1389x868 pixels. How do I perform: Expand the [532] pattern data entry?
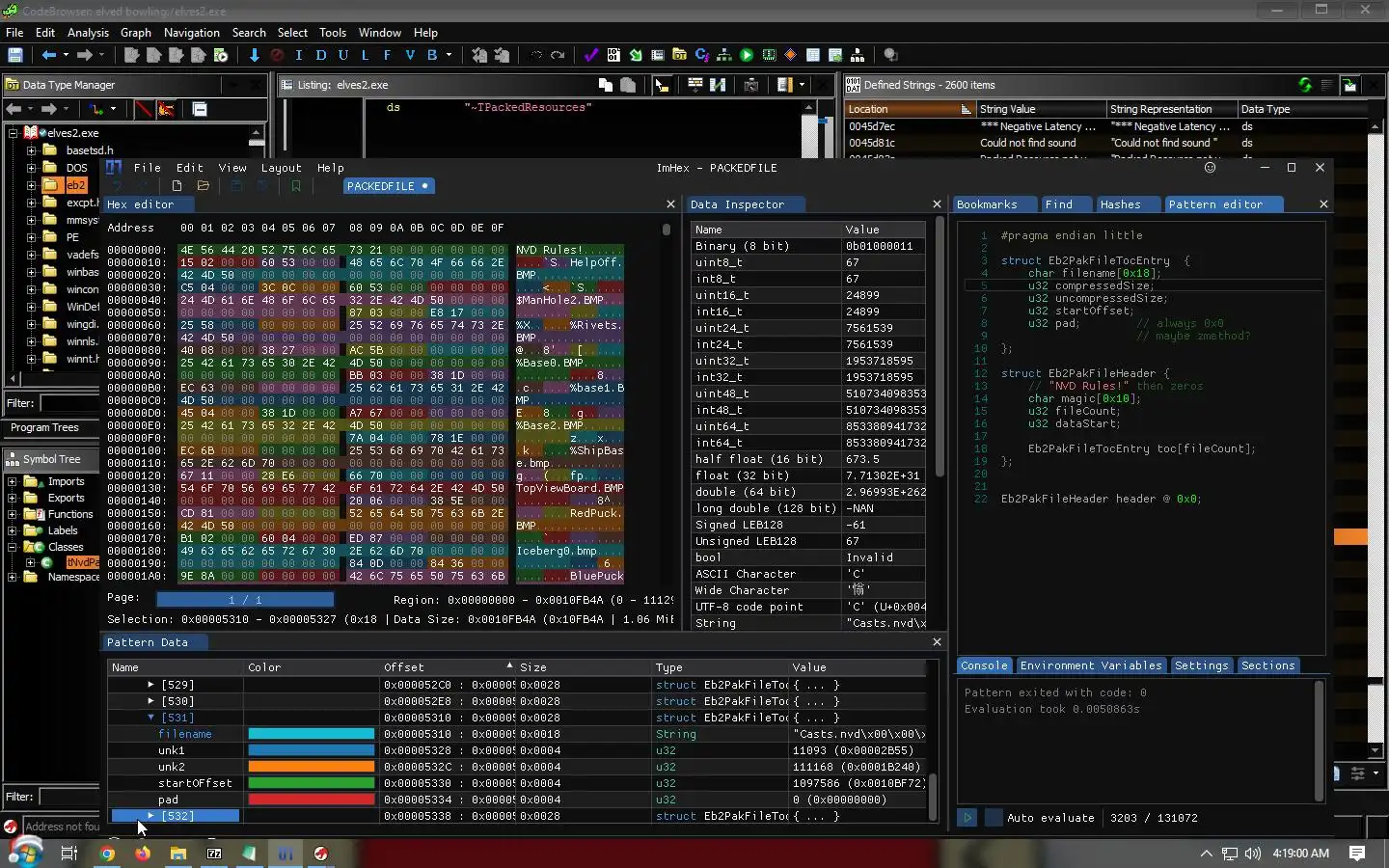tap(151, 816)
